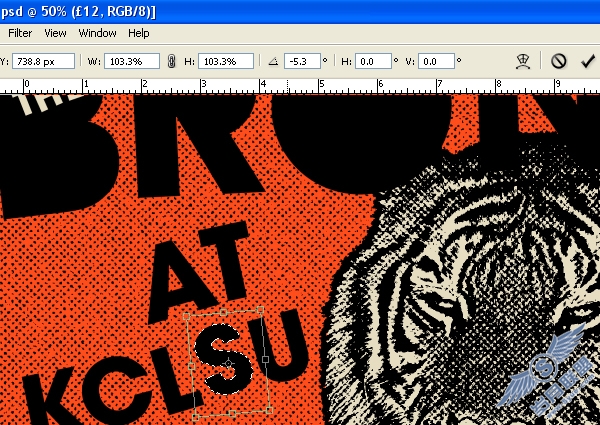
Task: Open the Window menu
Action: pyautogui.click(x=97, y=33)
